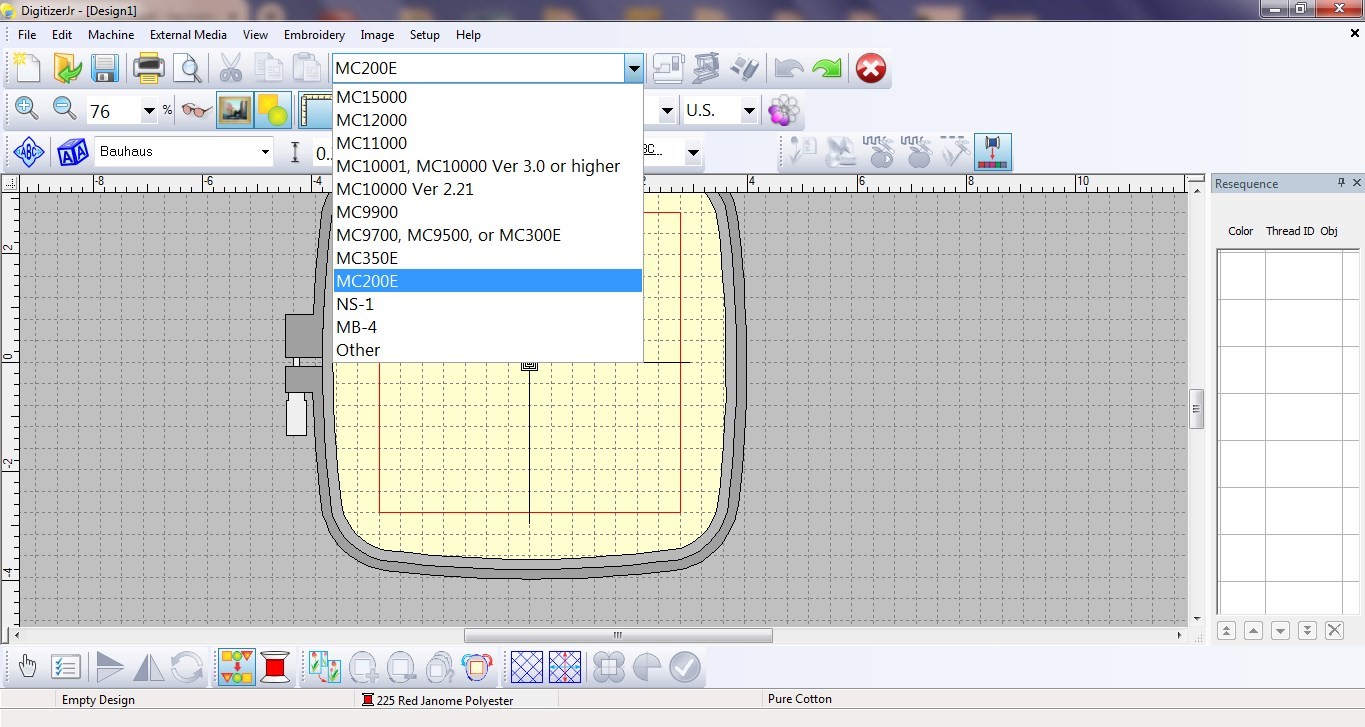Select the diamond ABC lettering tool
The image size is (1365, 727).
(27, 152)
